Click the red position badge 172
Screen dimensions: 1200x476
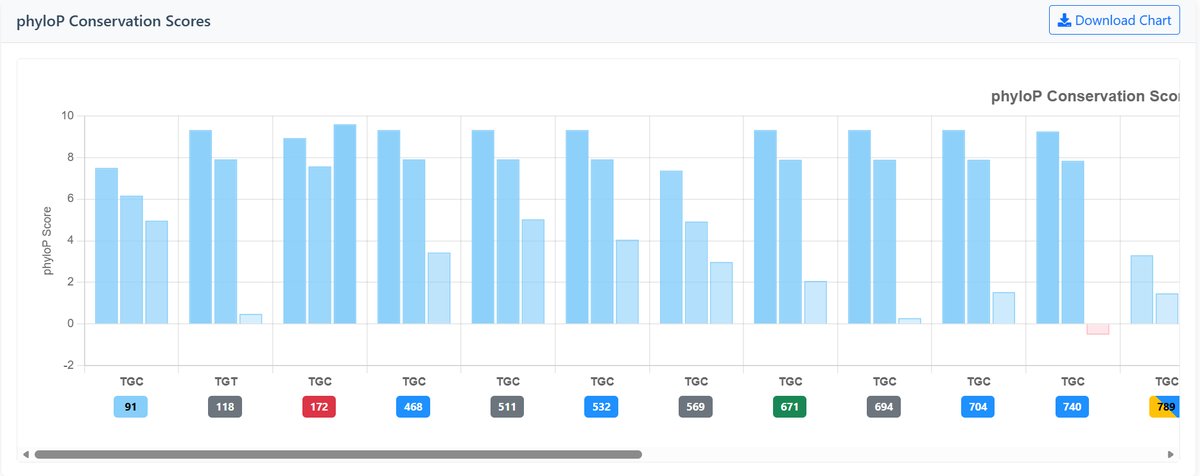pyautogui.click(x=319, y=407)
